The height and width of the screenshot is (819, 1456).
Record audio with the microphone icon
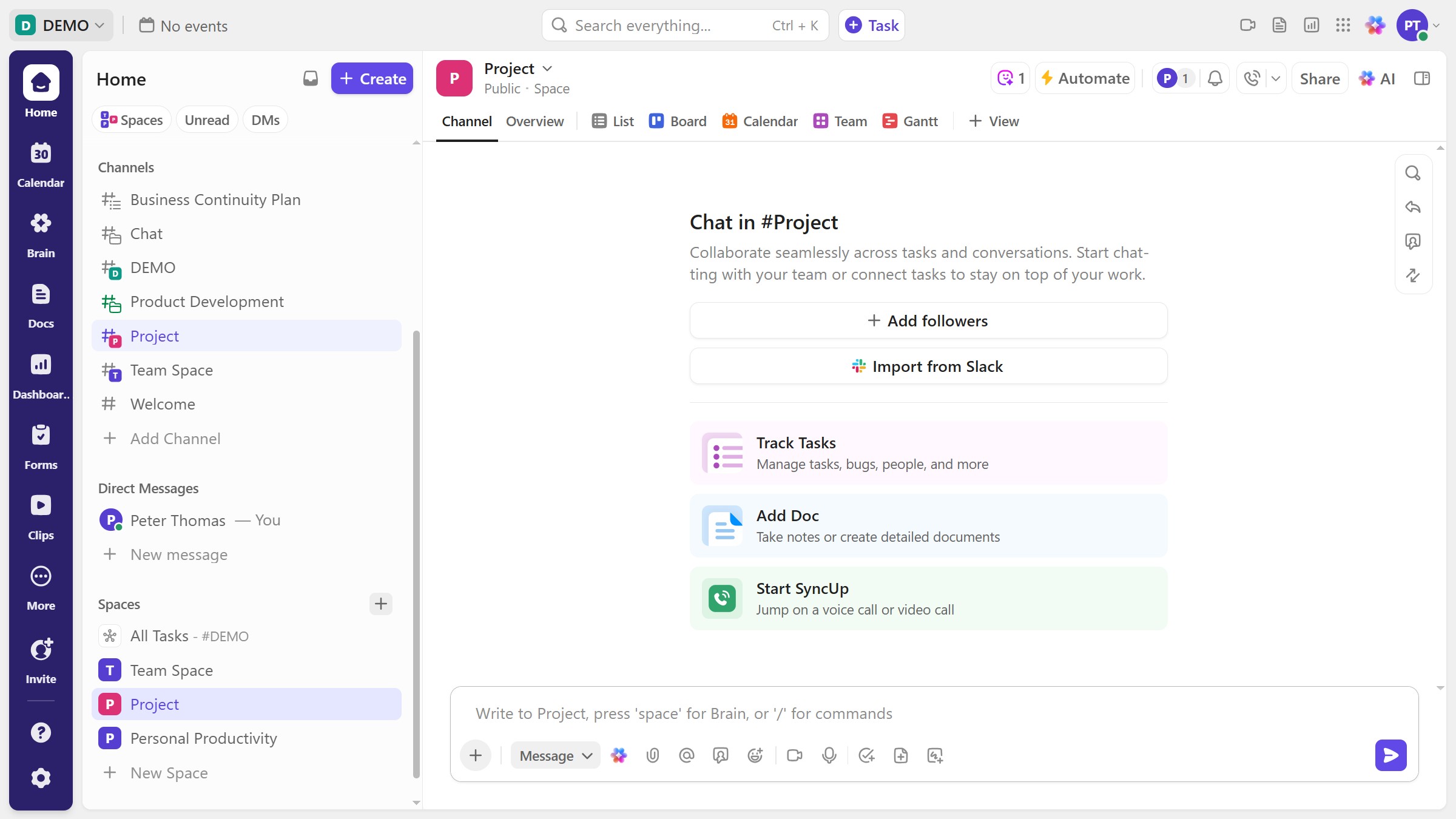tap(829, 755)
